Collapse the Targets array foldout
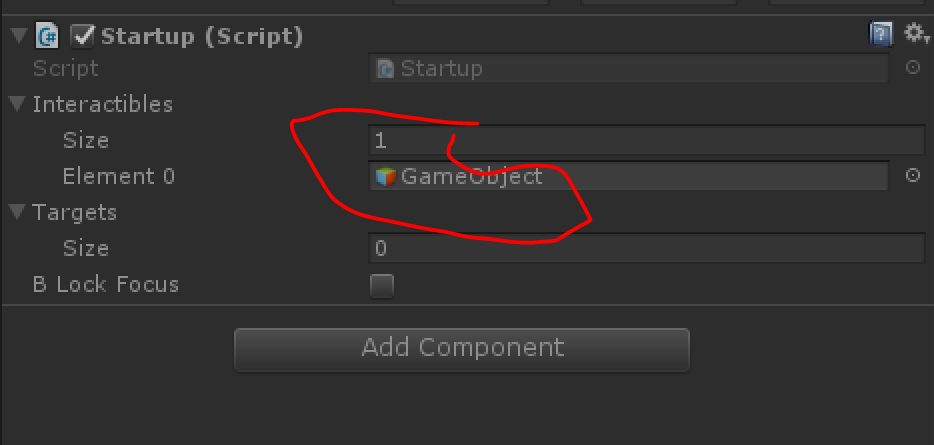 18,211
